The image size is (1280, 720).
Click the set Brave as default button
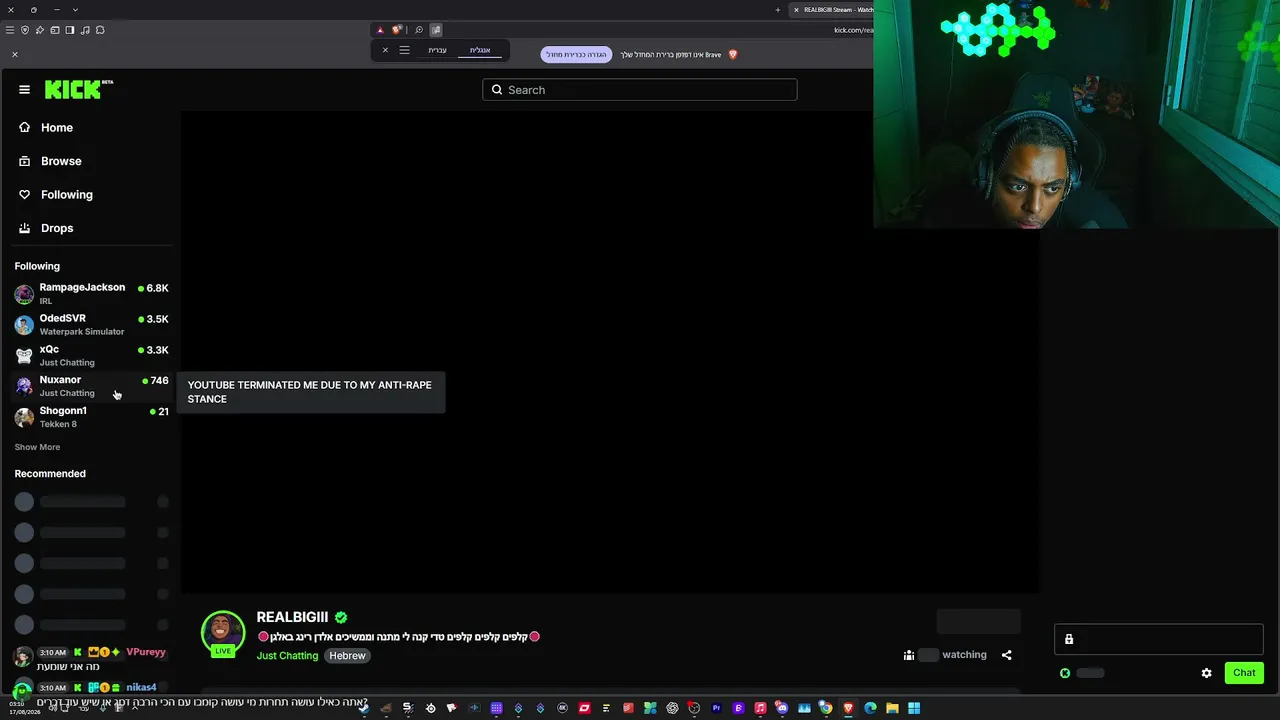[577, 54]
